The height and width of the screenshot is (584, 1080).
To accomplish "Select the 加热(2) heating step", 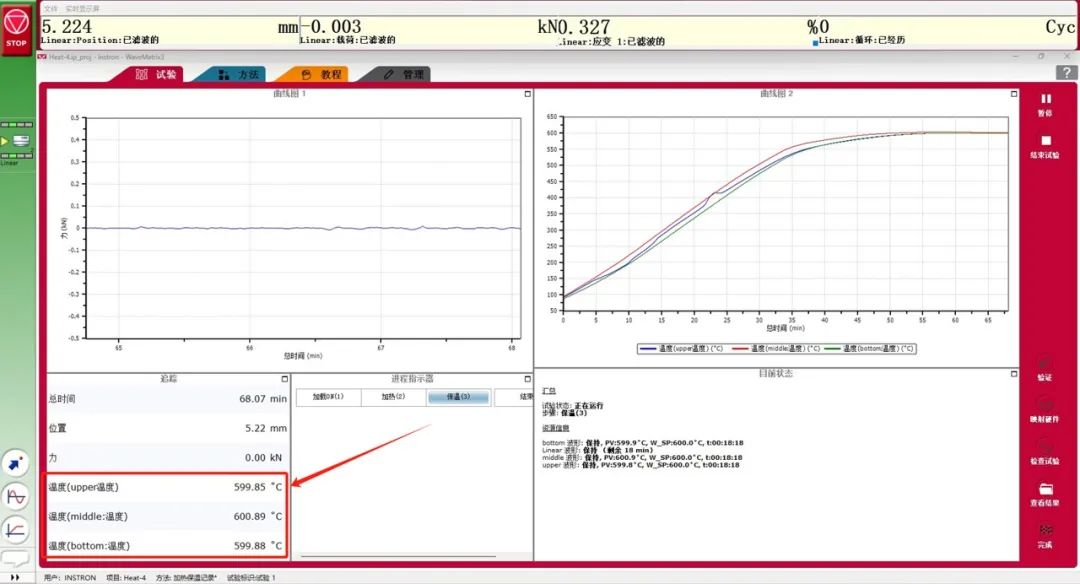I will point(393,397).
